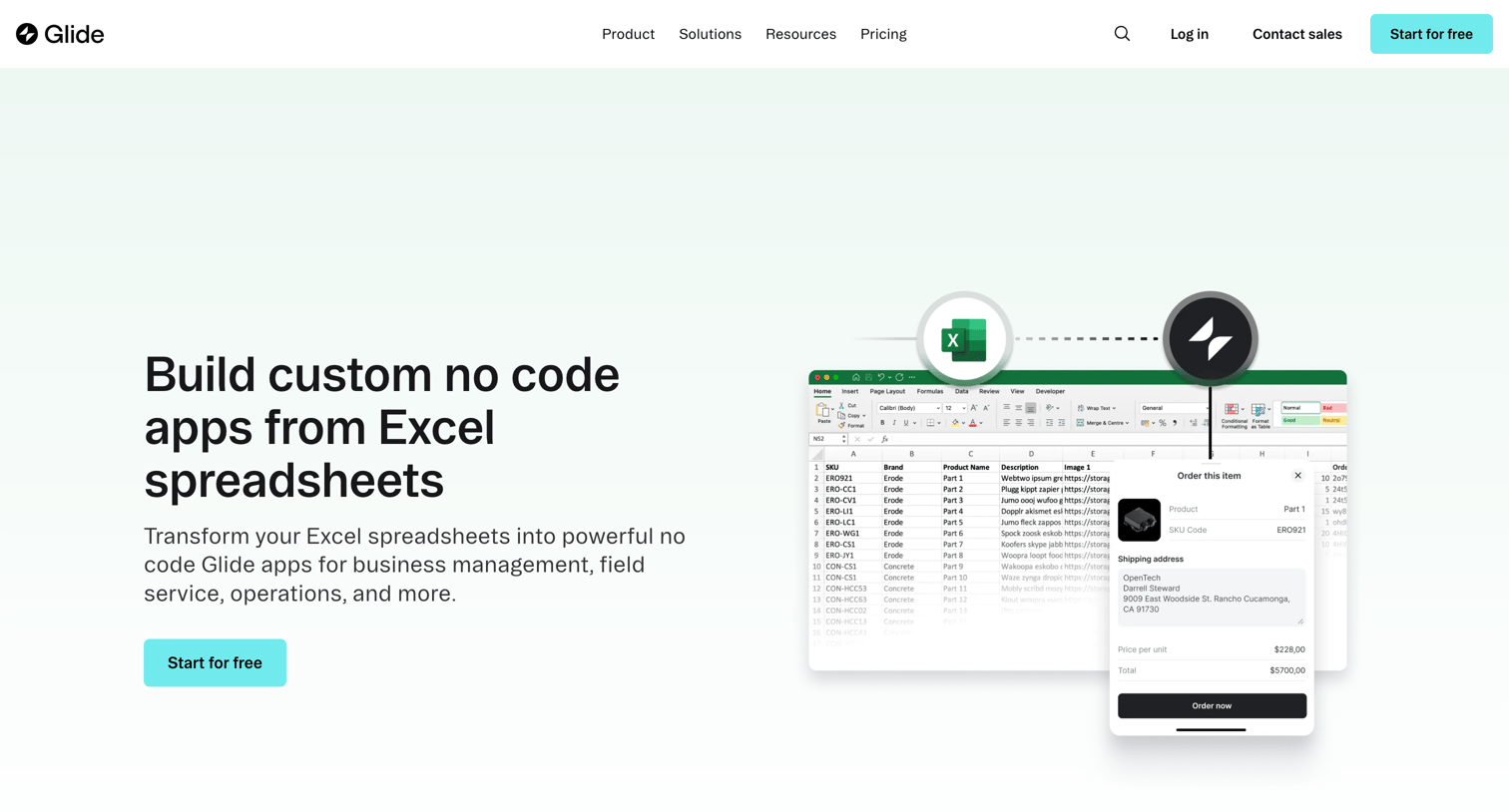Image resolution: width=1509 pixels, height=812 pixels.
Task: Click the Excel logo circle
Action: (964, 339)
